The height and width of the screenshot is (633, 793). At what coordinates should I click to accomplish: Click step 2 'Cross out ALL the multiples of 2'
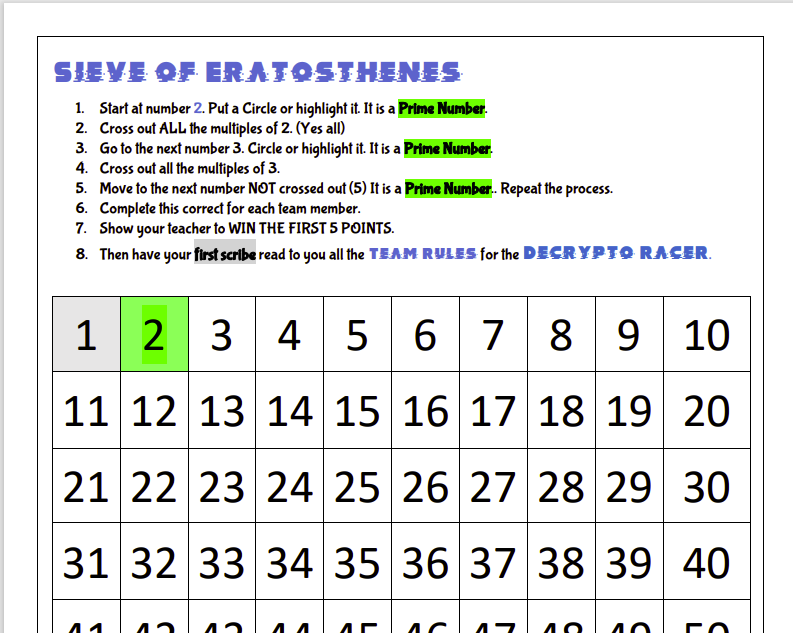click(x=222, y=128)
